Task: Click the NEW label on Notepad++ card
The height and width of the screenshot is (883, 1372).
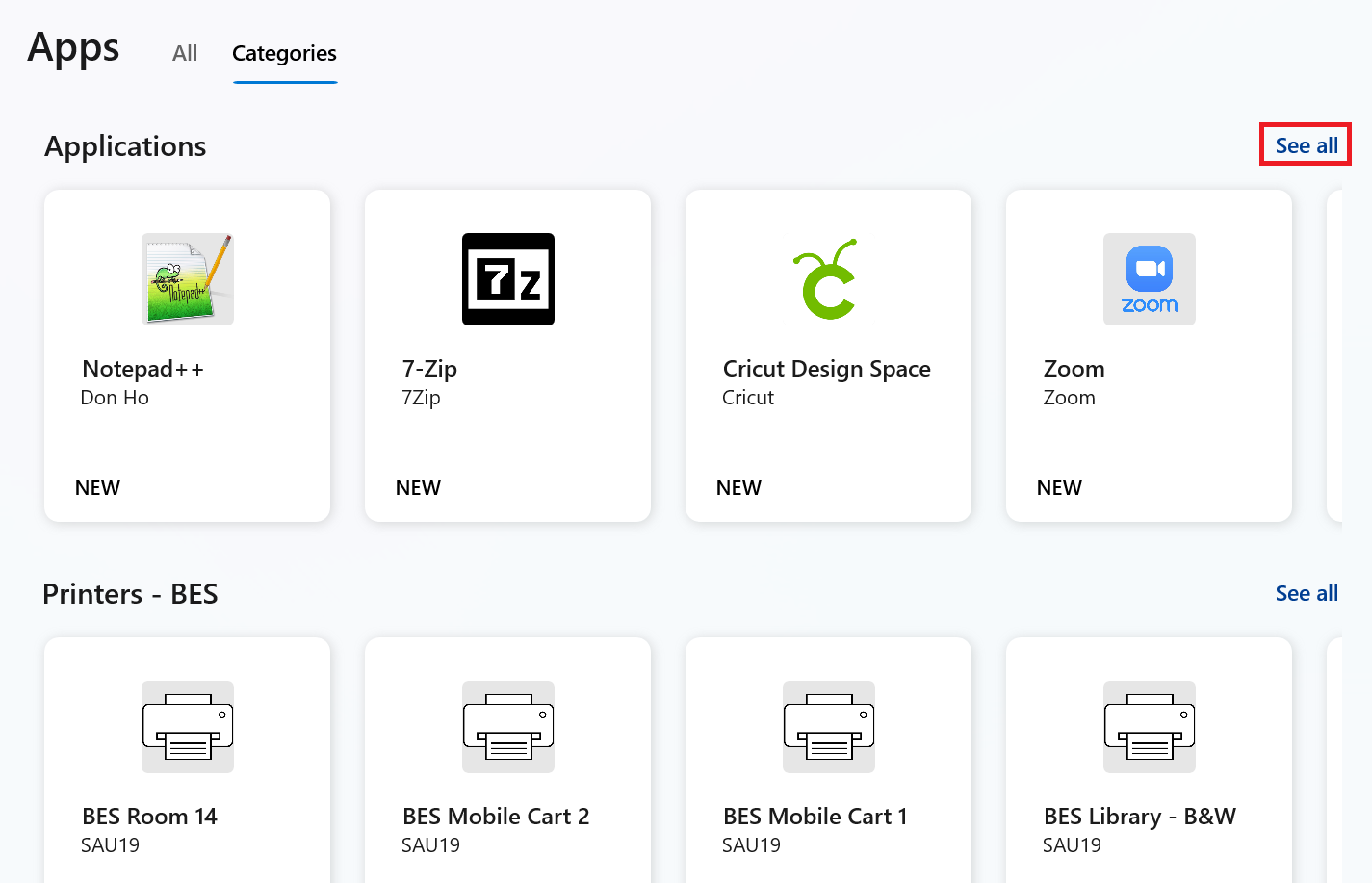Action: click(x=97, y=488)
